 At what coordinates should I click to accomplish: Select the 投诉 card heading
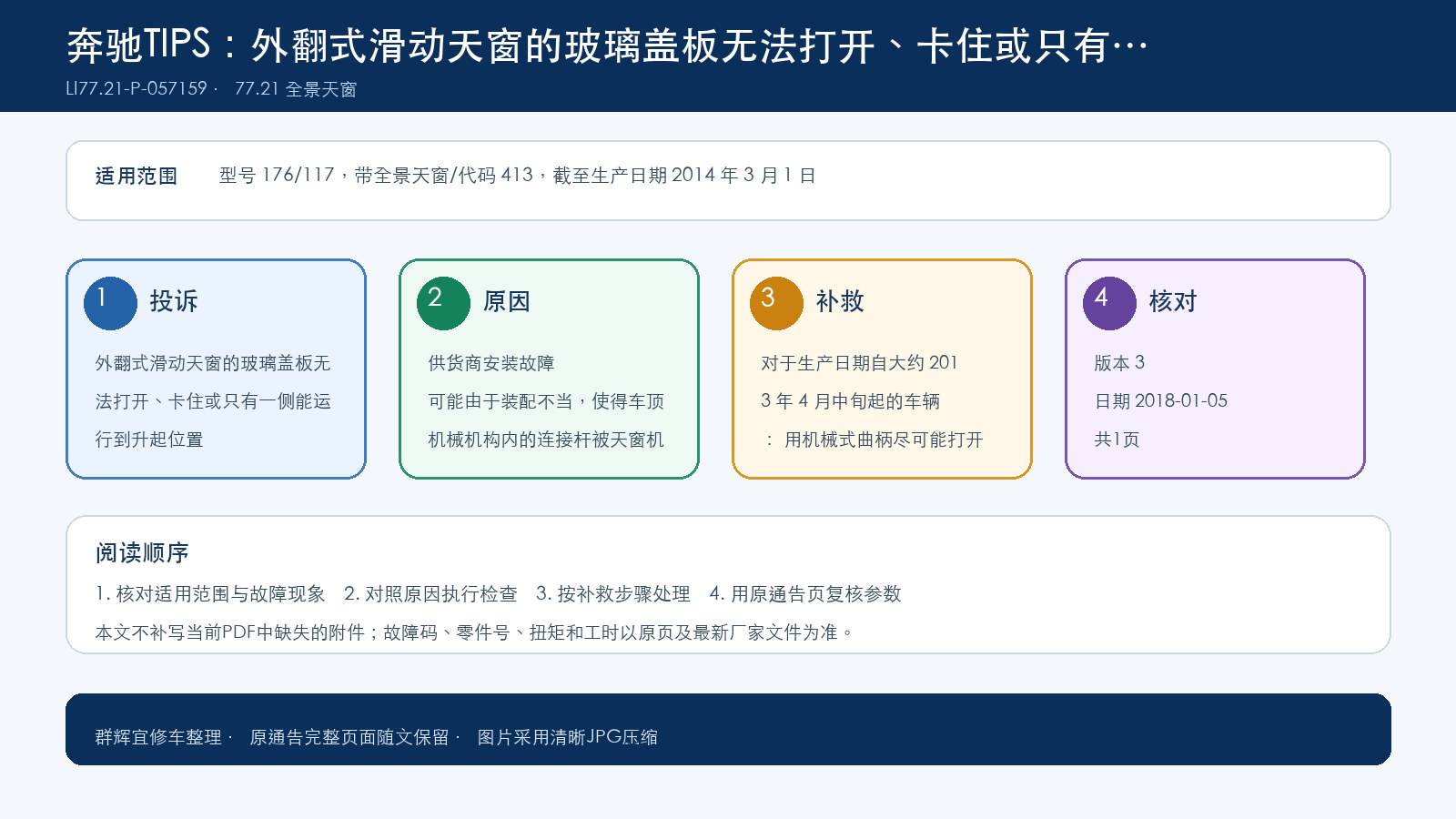click(x=174, y=301)
